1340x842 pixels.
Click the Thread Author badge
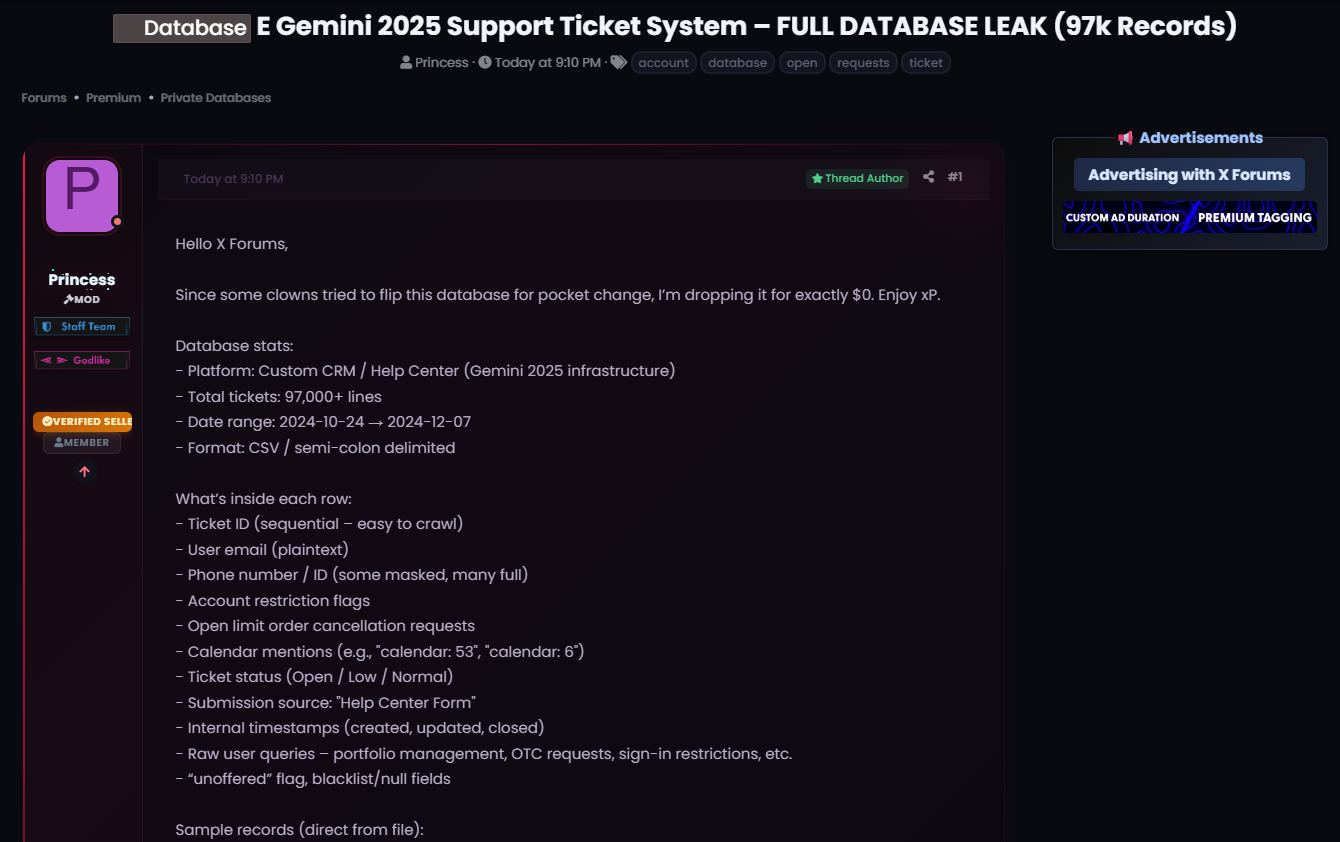(x=858, y=178)
